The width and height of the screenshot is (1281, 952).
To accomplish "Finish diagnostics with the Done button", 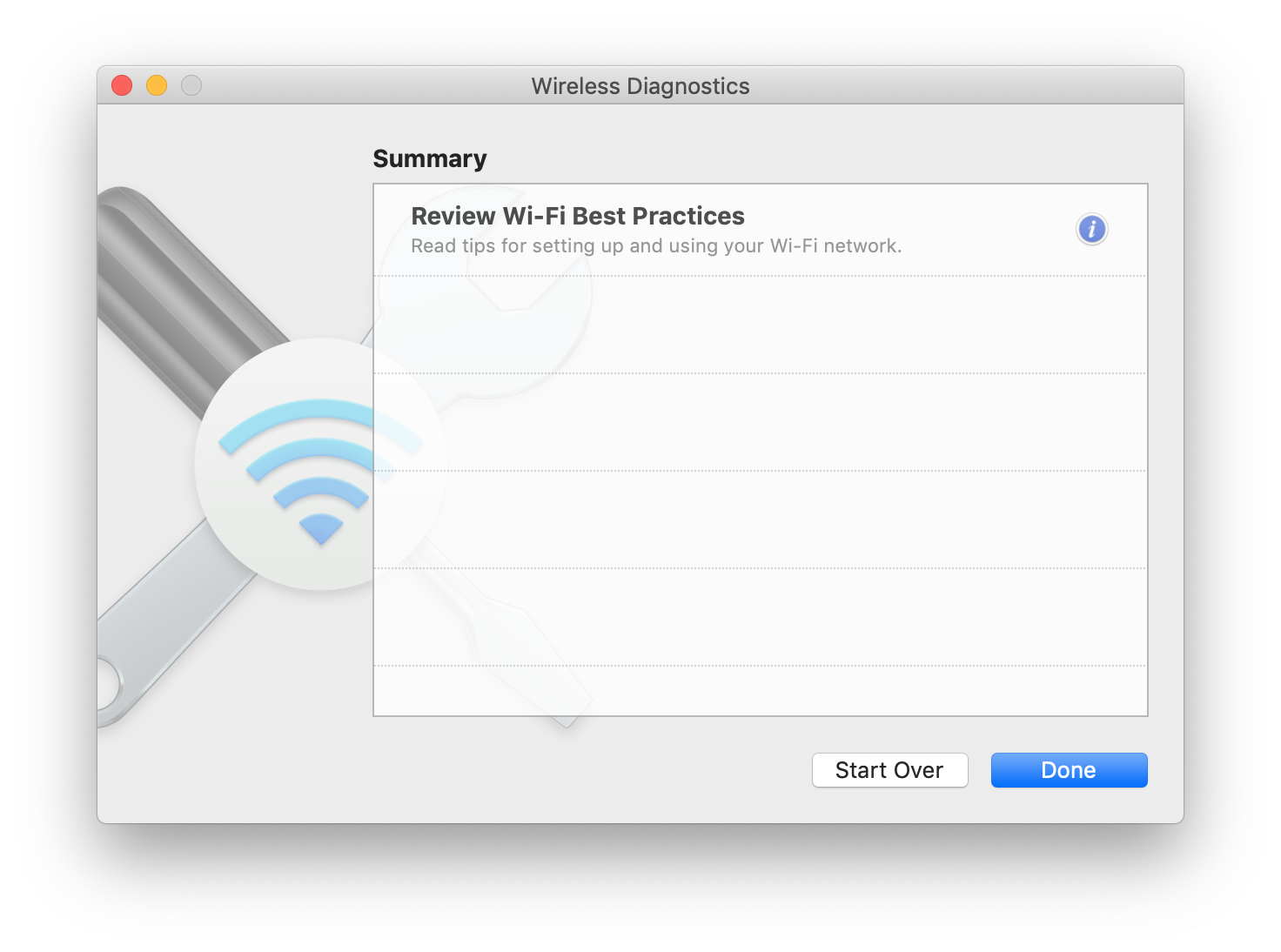I will pyautogui.click(x=1069, y=770).
